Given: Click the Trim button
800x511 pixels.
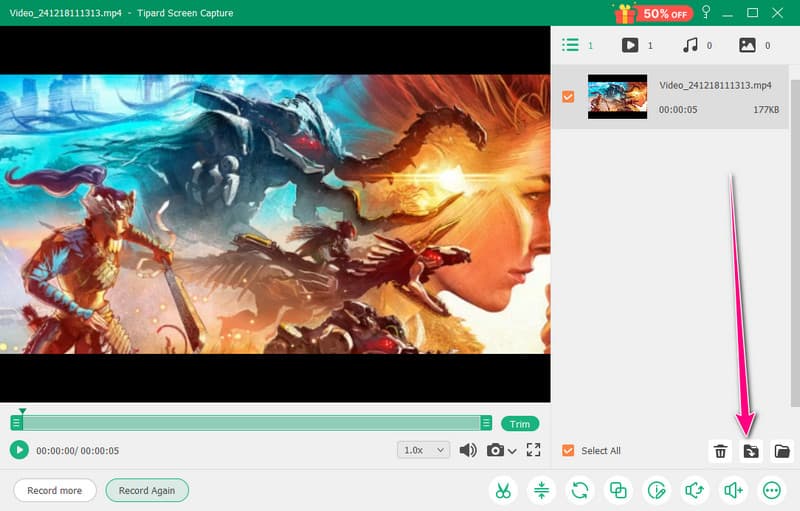Looking at the screenshot, I should tap(520, 424).
